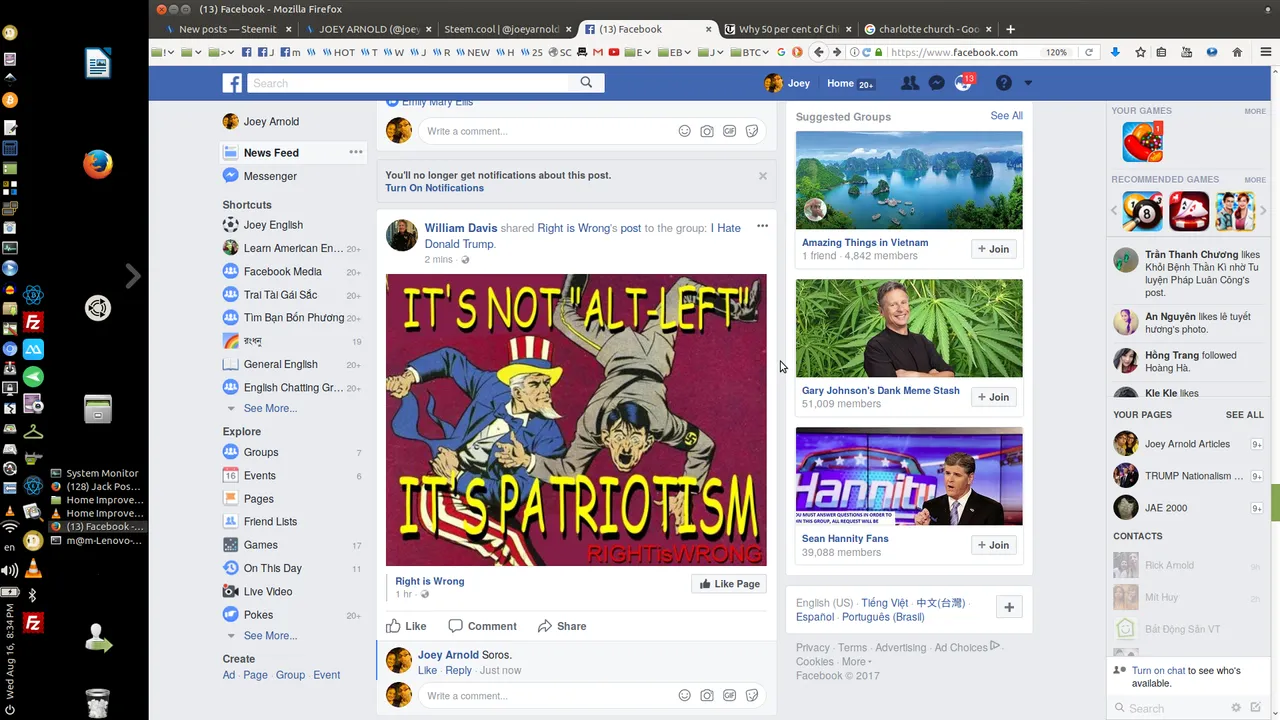Click Comment on the shared post
Viewport: 1280px width, 720px height.
click(483, 626)
